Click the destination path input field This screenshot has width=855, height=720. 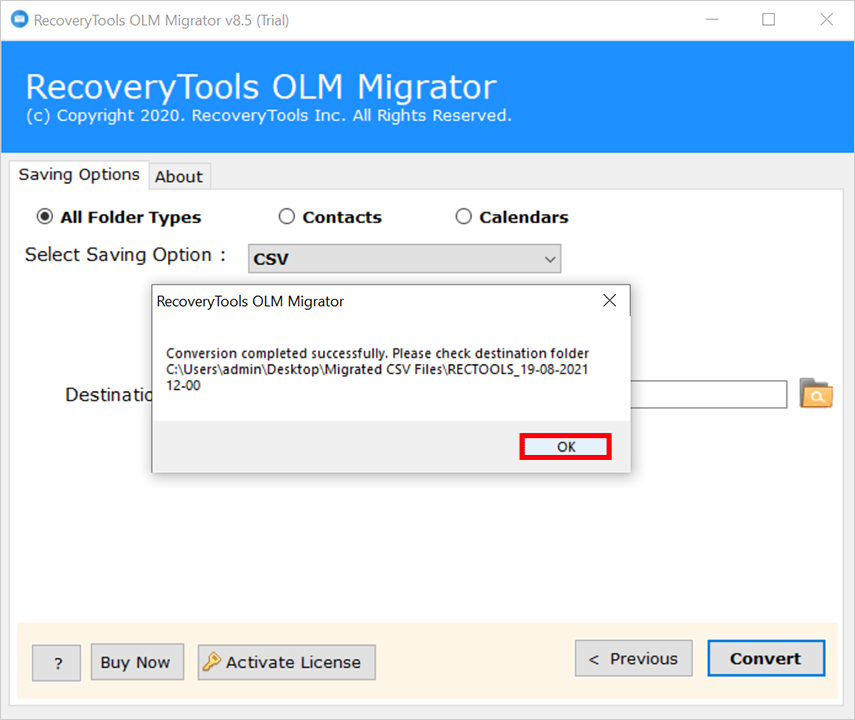click(709, 394)
